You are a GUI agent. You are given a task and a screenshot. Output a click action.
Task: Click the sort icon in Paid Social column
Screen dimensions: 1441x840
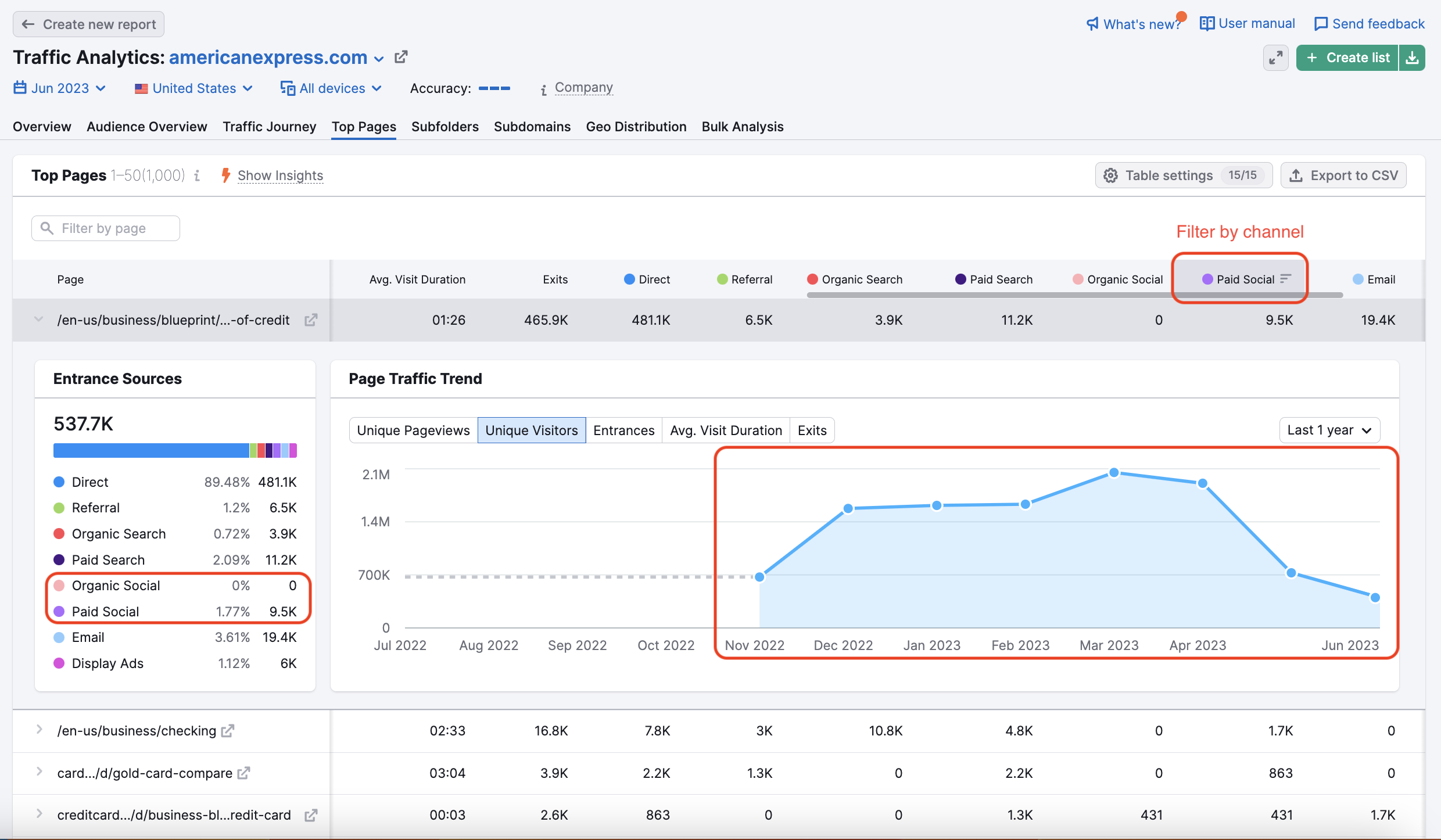pyautogui.click(x=1285, y=279)
